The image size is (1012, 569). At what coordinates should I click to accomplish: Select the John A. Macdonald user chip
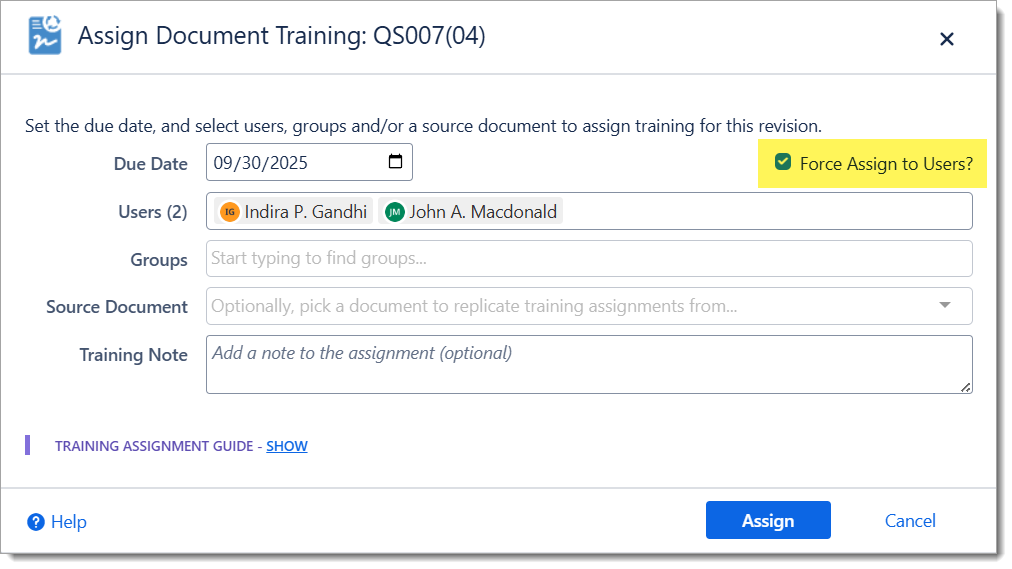(483, 212)
